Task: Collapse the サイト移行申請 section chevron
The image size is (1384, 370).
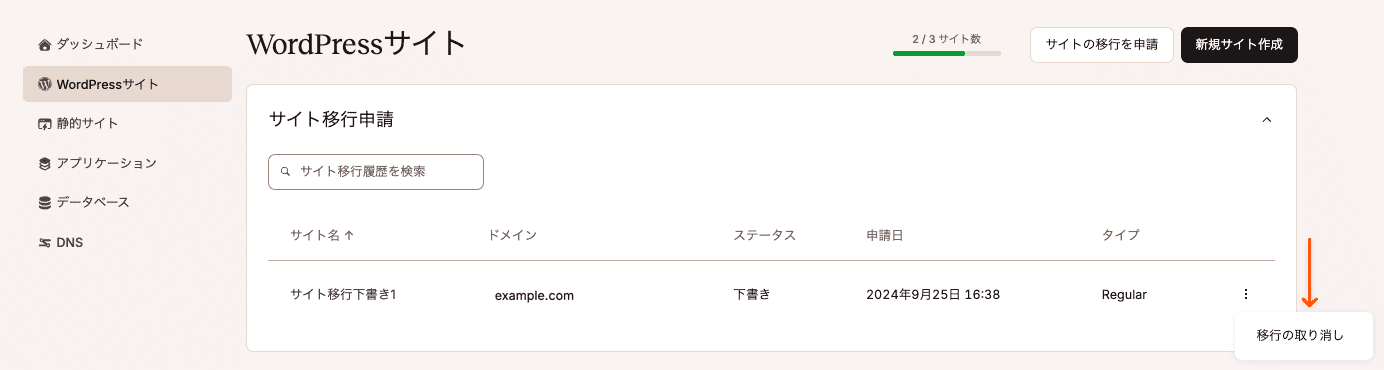Action: click(x=1267, y=120)
